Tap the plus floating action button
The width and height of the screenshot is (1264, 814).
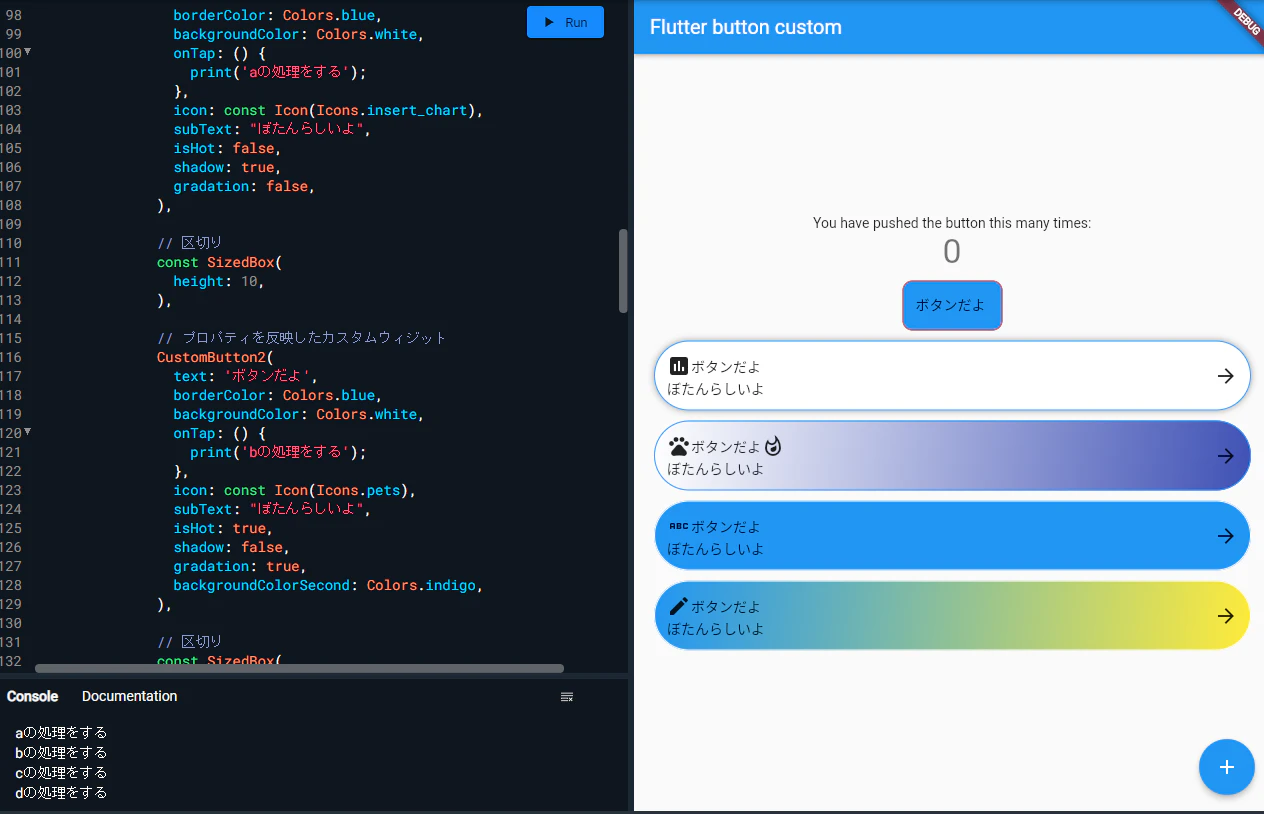click(1227, 767)
